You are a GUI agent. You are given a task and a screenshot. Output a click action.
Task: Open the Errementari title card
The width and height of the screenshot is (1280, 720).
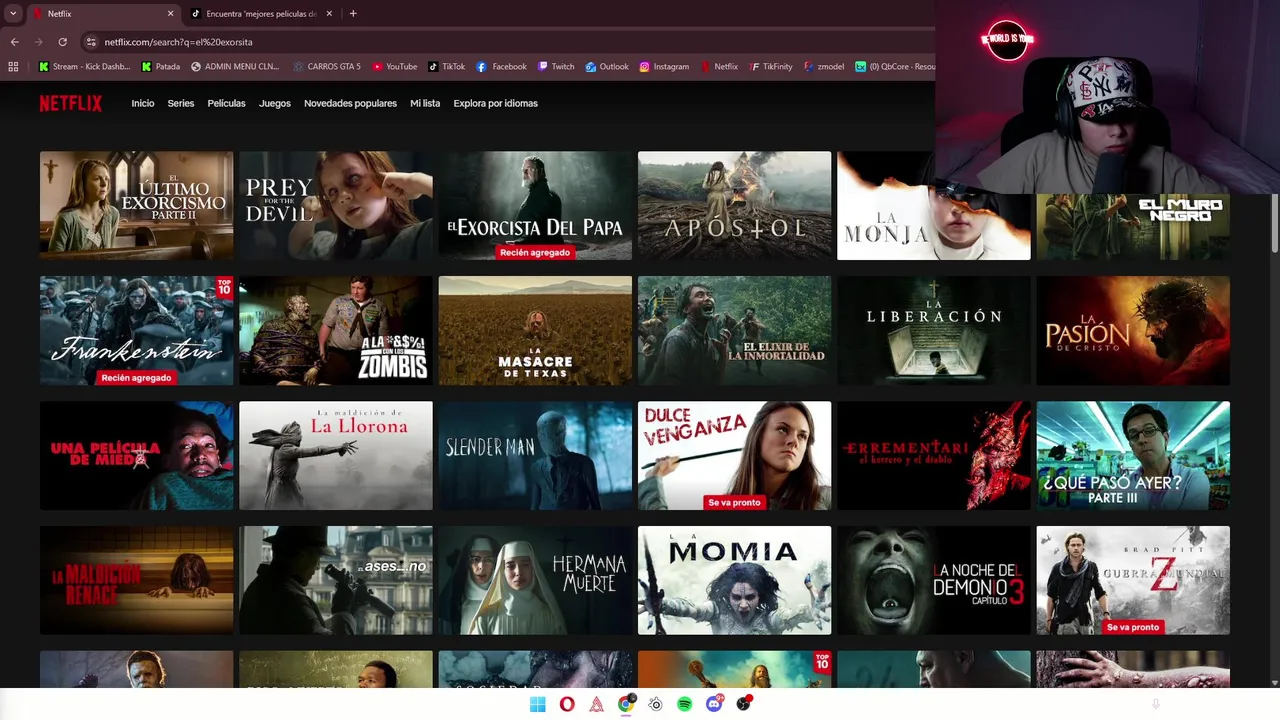(933, 455)
